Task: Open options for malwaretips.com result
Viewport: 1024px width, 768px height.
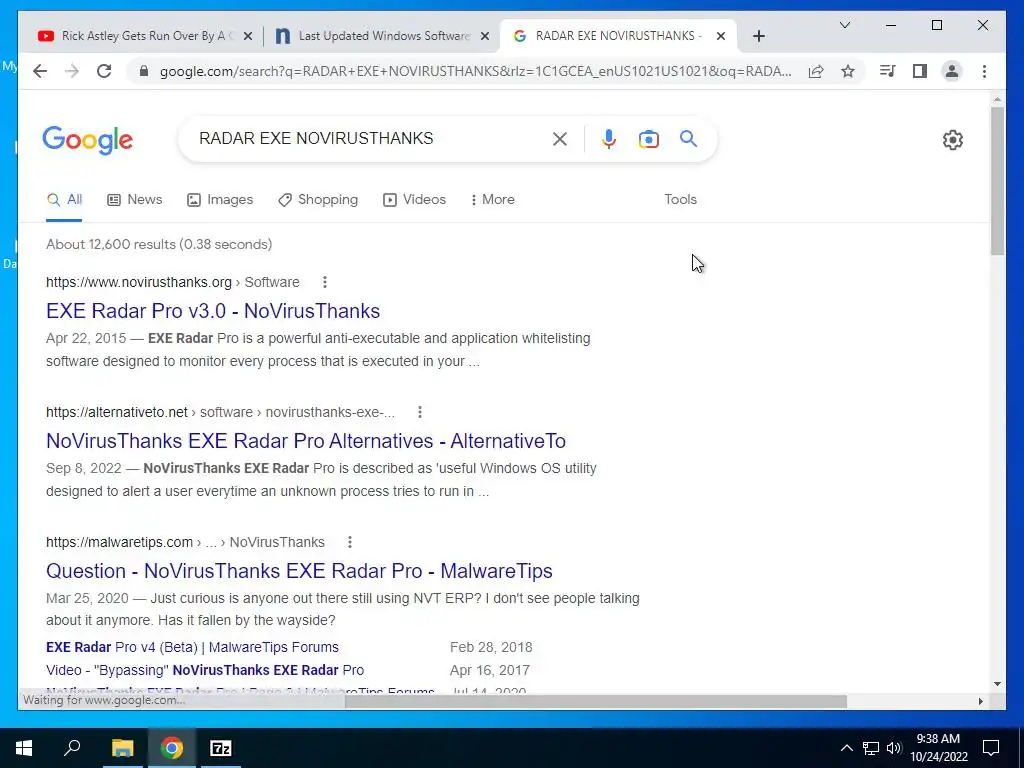Action: tap(350, 542)
